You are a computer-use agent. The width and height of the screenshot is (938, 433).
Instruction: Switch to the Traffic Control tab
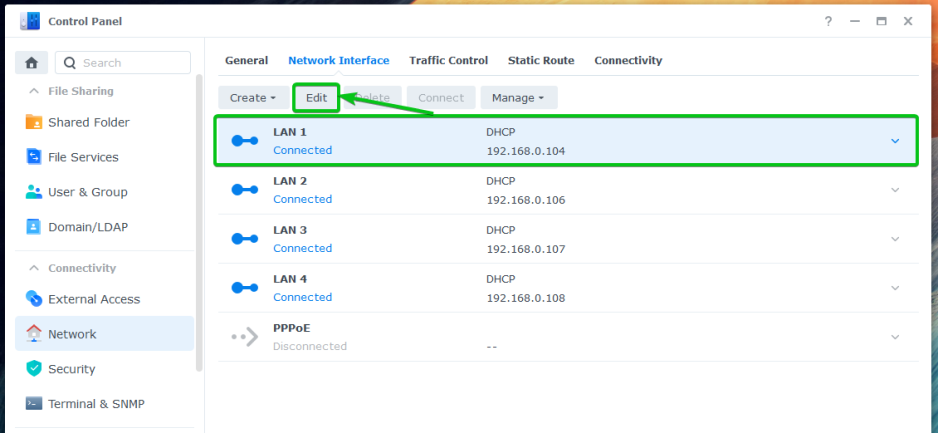pos(449,60)
